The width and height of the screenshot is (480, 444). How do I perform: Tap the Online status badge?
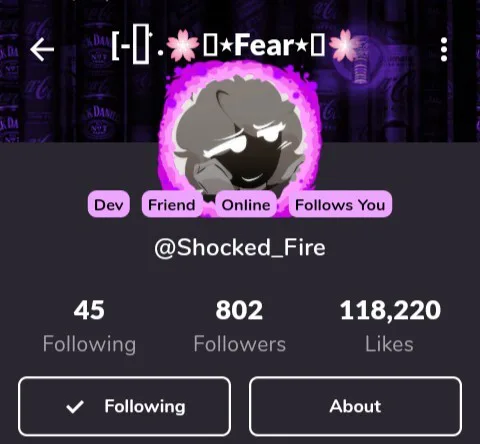[x=246, y=204]
